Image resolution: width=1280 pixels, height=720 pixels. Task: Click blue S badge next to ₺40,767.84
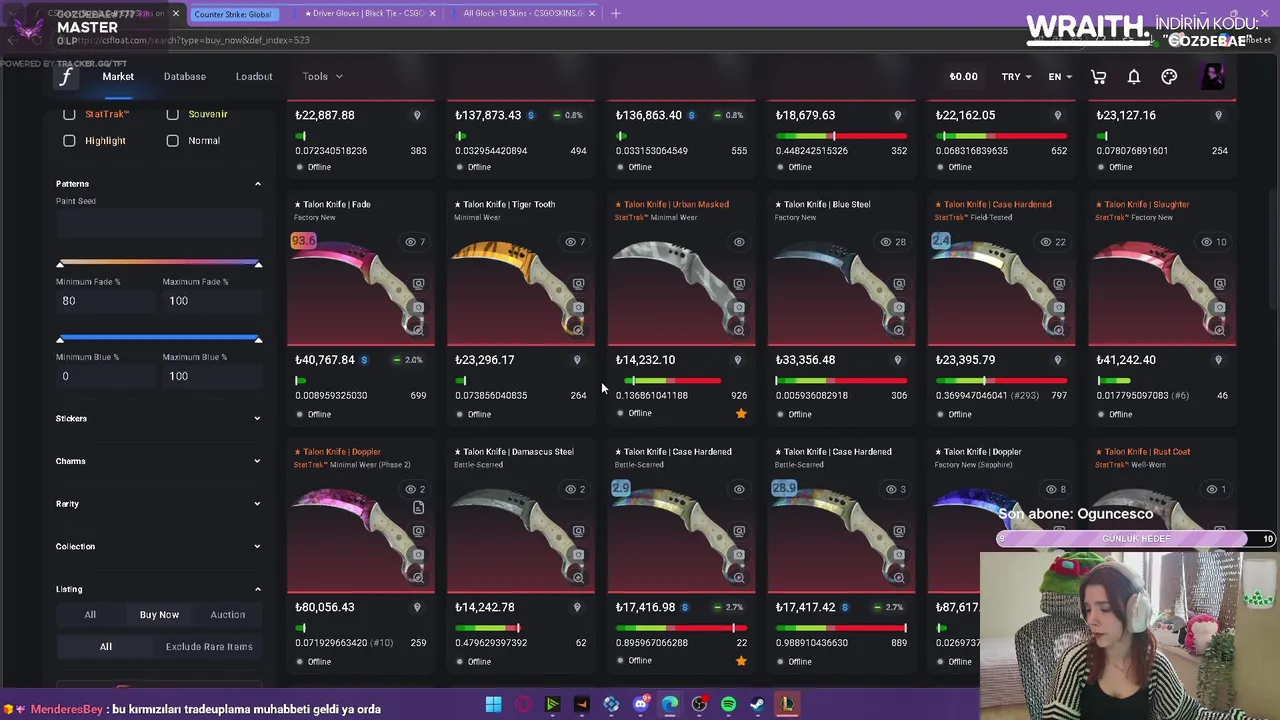pyautogui.click(x=364, y=360)
